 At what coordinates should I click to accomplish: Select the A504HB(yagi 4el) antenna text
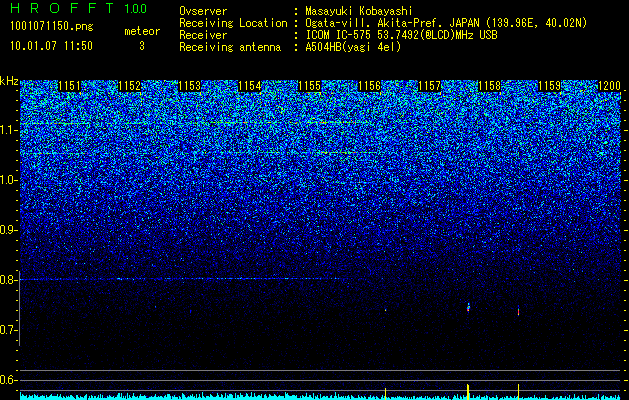click(x=353, y=47)
